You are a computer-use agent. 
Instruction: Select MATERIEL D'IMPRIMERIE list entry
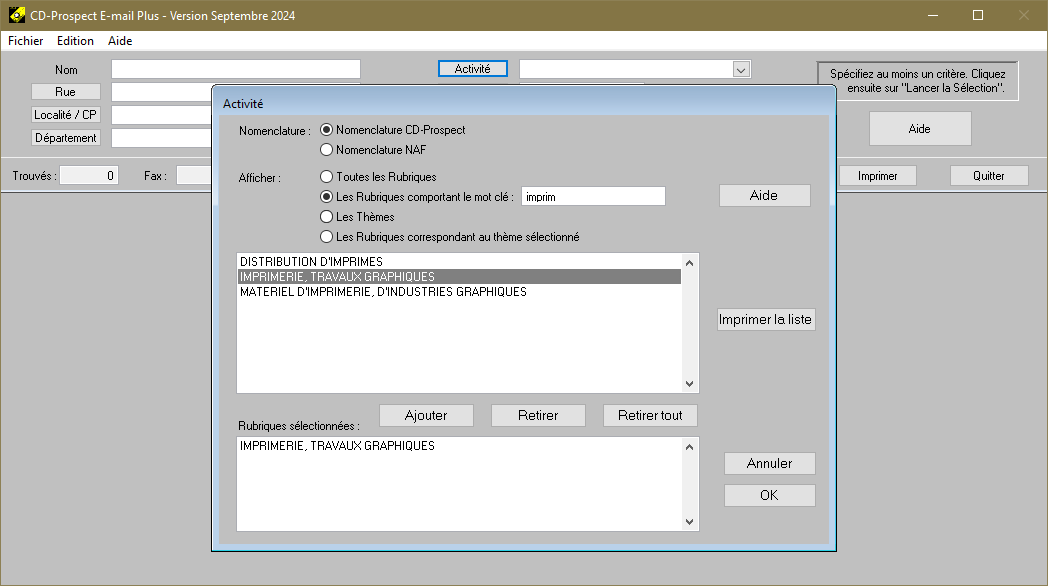(383, 292)
